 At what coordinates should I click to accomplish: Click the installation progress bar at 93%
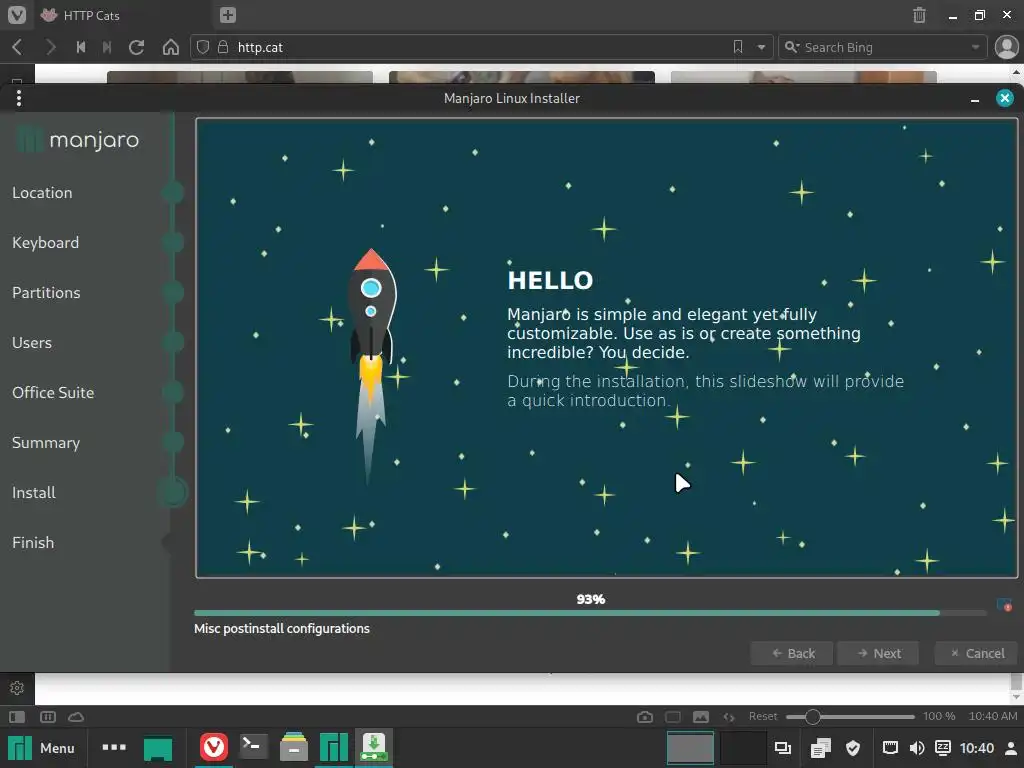pyautogui.click(x=590, y=613)
